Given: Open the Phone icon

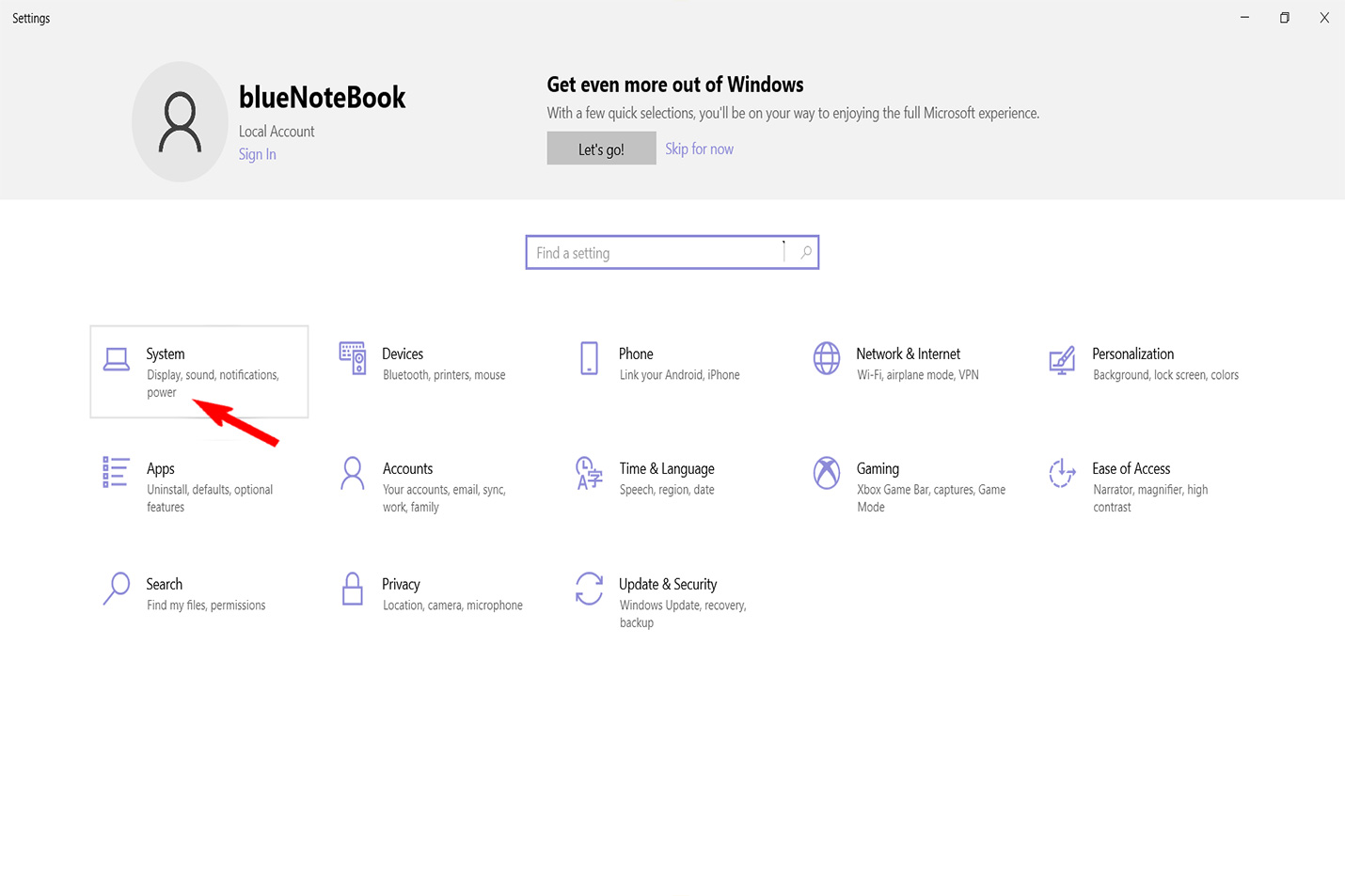Looking at the screenshot, I should [589, 358].
